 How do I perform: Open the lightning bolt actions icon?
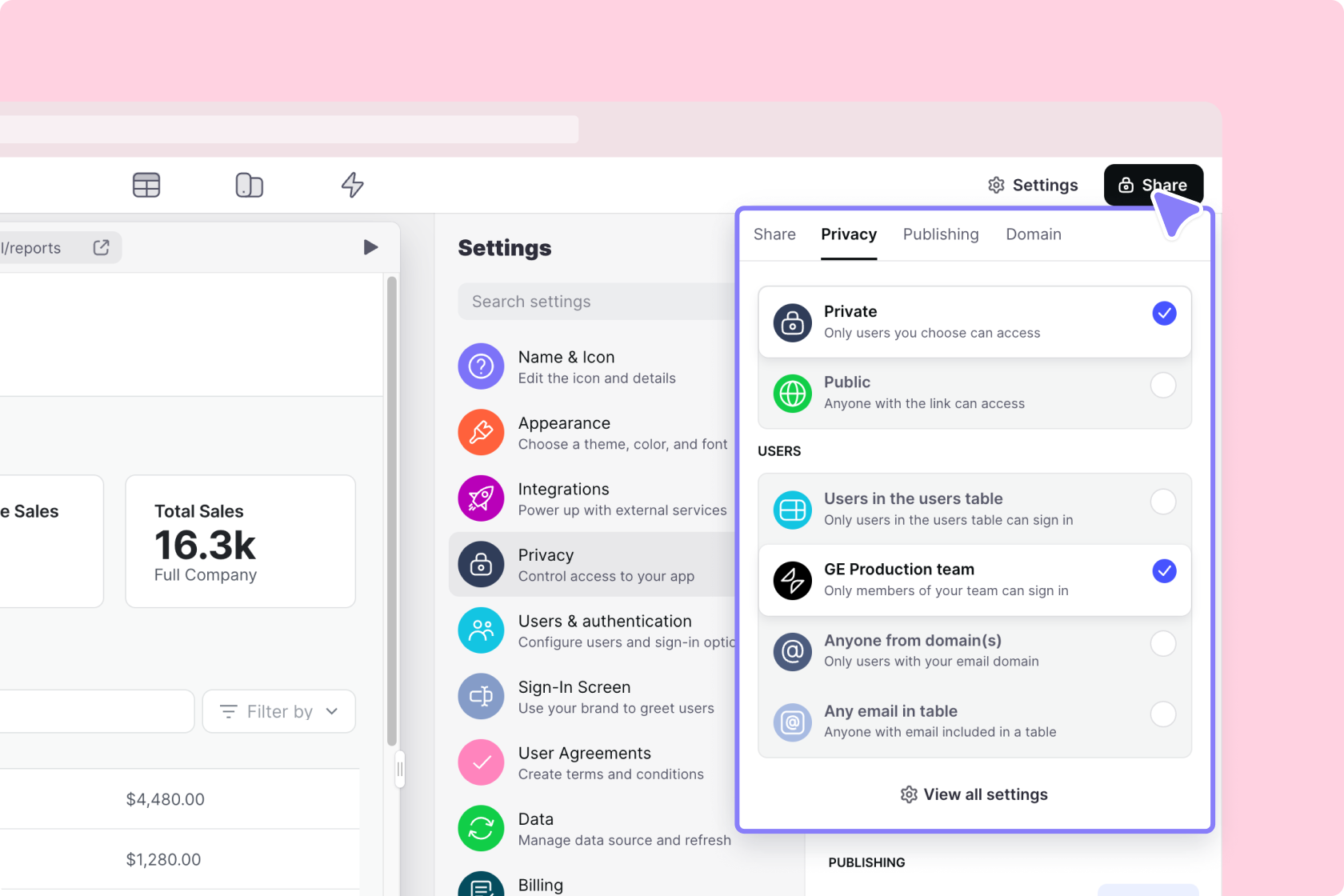click(x=352, y=185)
